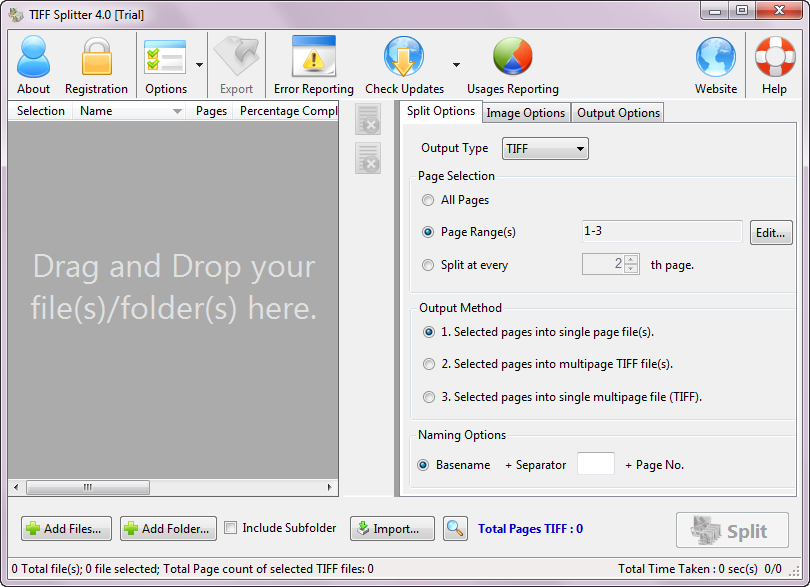Open the Website globe icon
Viewport: 810px width, 587px height.
tap(716, 58)
